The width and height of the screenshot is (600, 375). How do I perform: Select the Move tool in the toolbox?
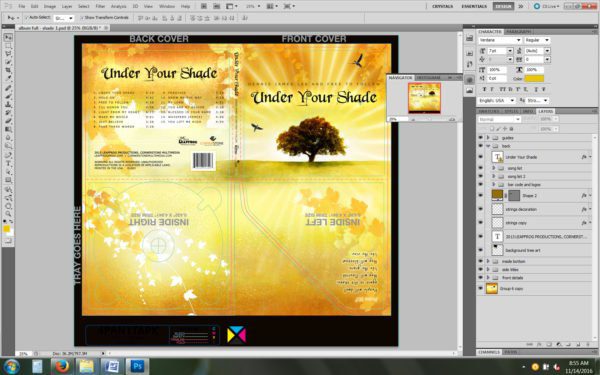[8, 38]
